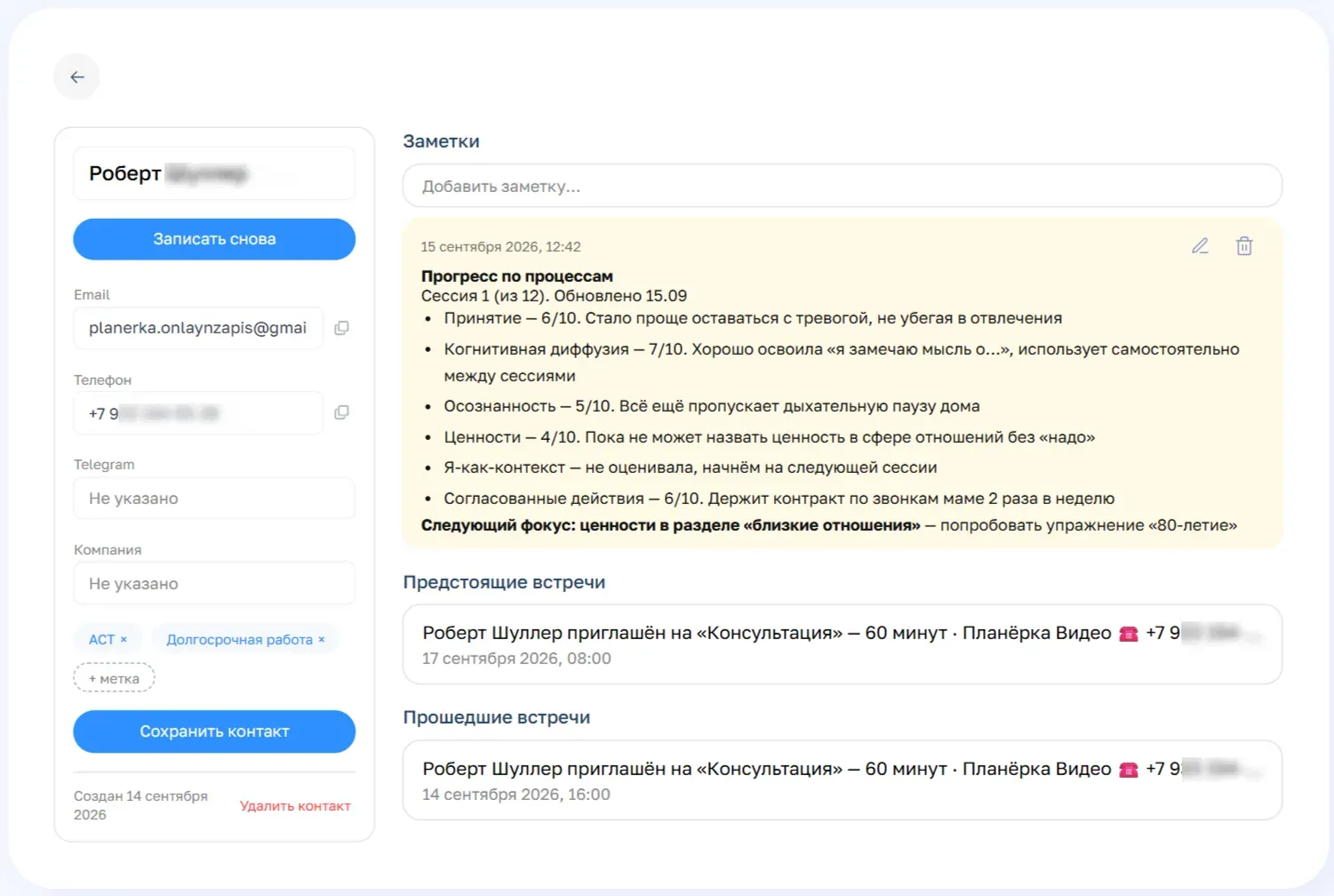The image size is (1334, 896).
Task: Click the Telegram field showing Не указано
Action: click(x=214, y=499)
